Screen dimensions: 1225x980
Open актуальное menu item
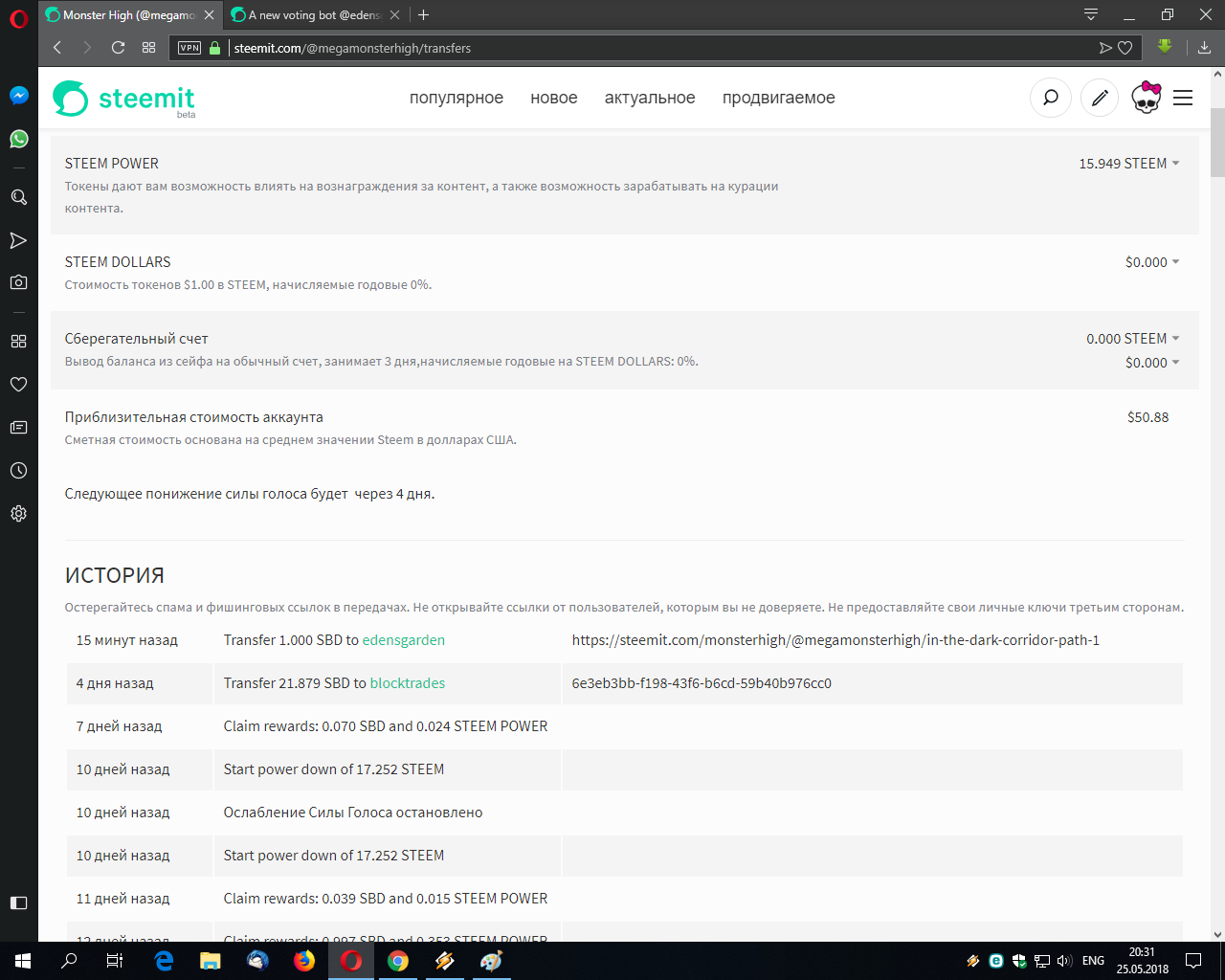coord(650,98)
